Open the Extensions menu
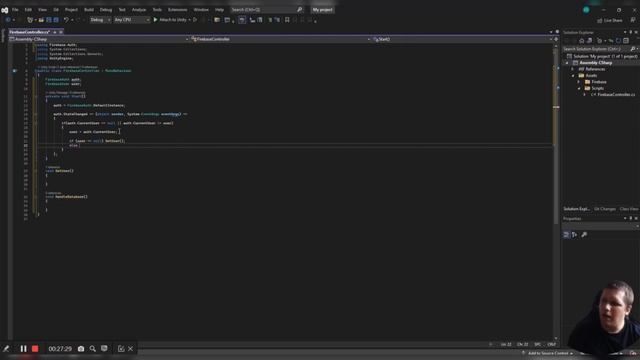Image resolution: width=640 pixels, height=360 pixels. 178,9
